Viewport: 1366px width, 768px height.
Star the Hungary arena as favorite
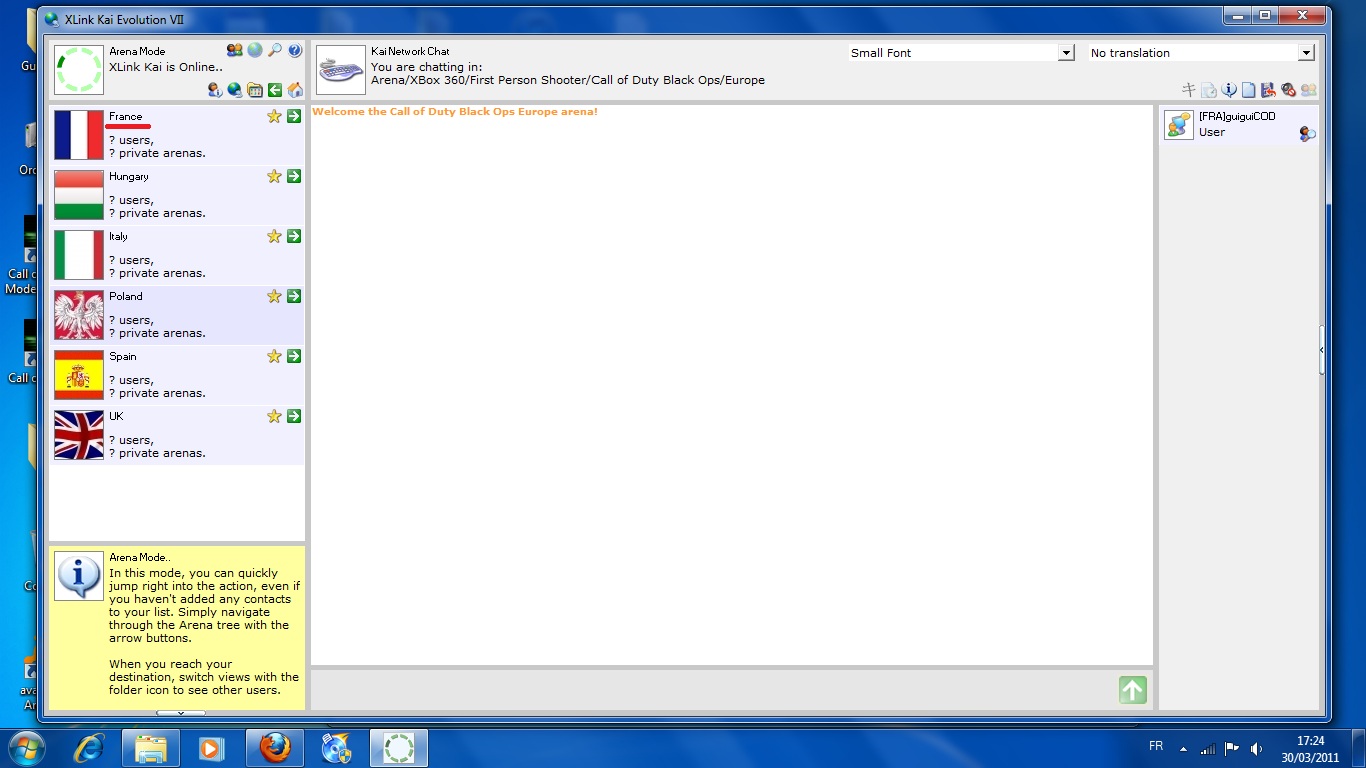pyautogui.click(x=274, y=176)
